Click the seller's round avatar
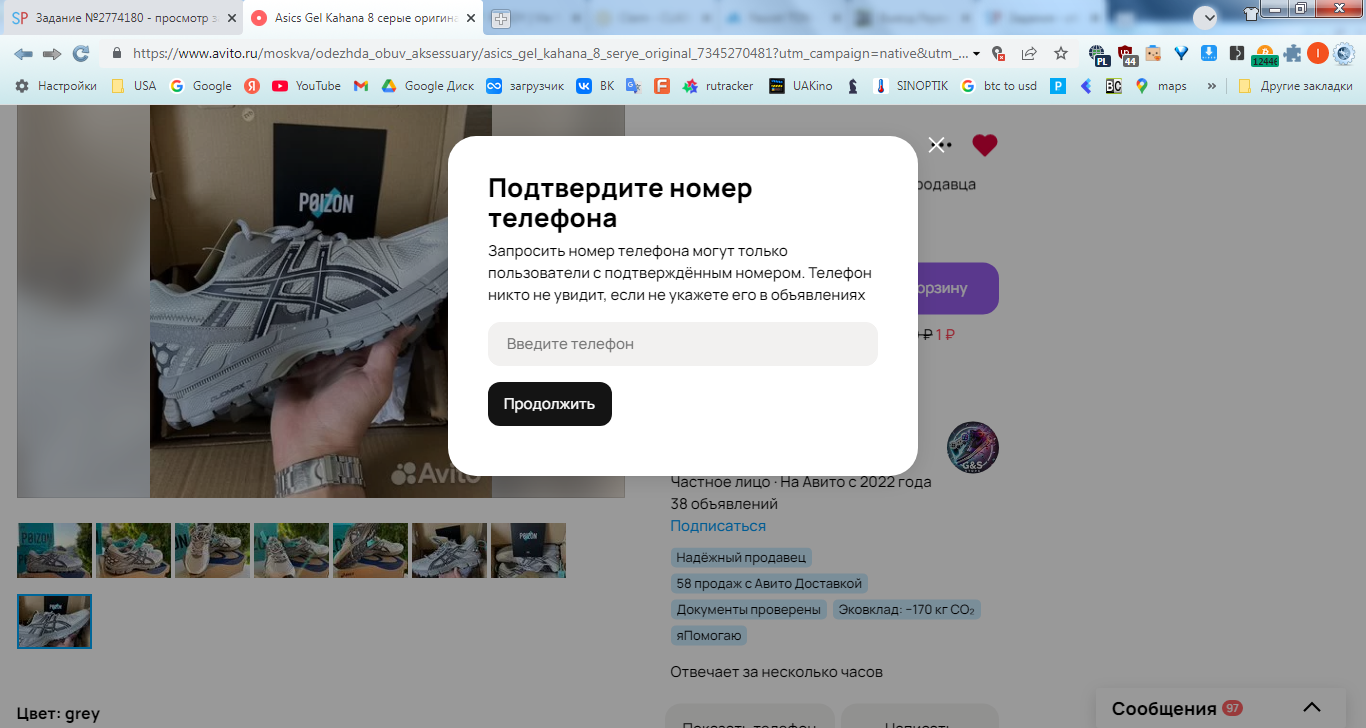Image resolution: width=1366 pixels, height=728 pixels. coord(972,447)
